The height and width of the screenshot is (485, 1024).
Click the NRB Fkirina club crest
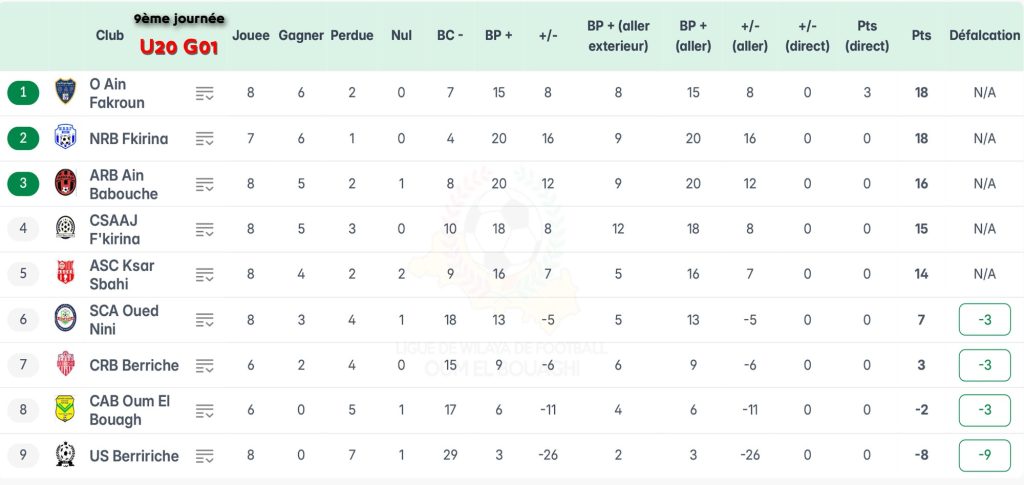[66, 138]
